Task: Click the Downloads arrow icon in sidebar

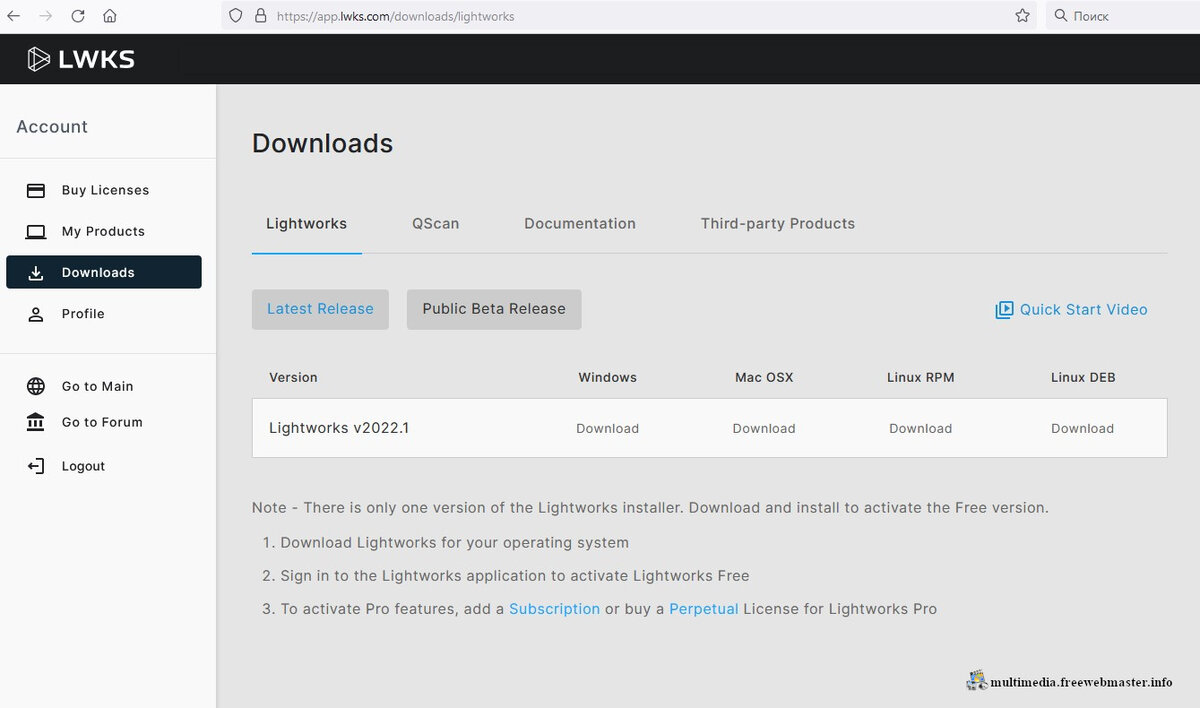Action: click(x=36, y=273)
